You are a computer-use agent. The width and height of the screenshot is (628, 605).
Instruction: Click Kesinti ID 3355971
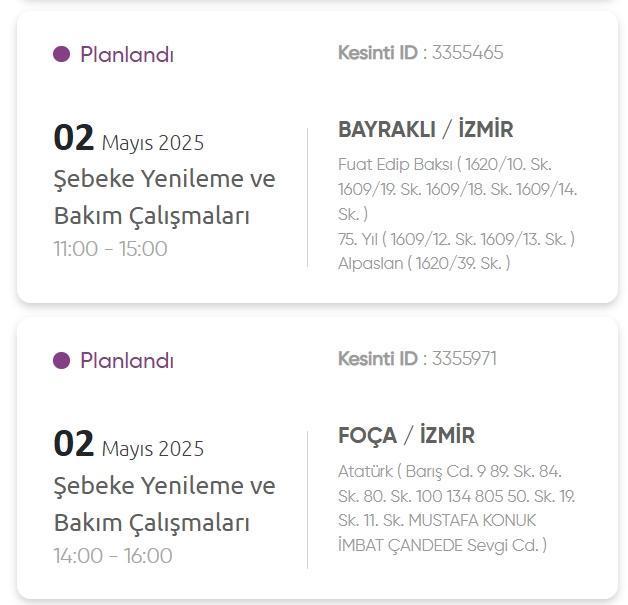point(417,359)
